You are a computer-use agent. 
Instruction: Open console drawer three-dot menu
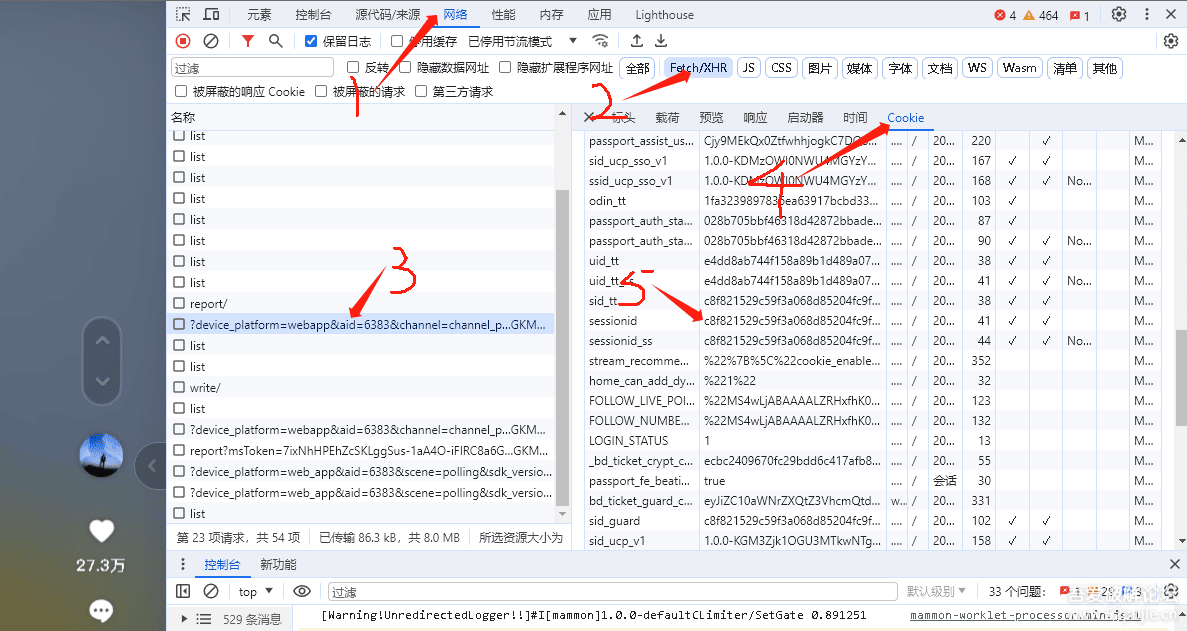[x=182, y=564]
